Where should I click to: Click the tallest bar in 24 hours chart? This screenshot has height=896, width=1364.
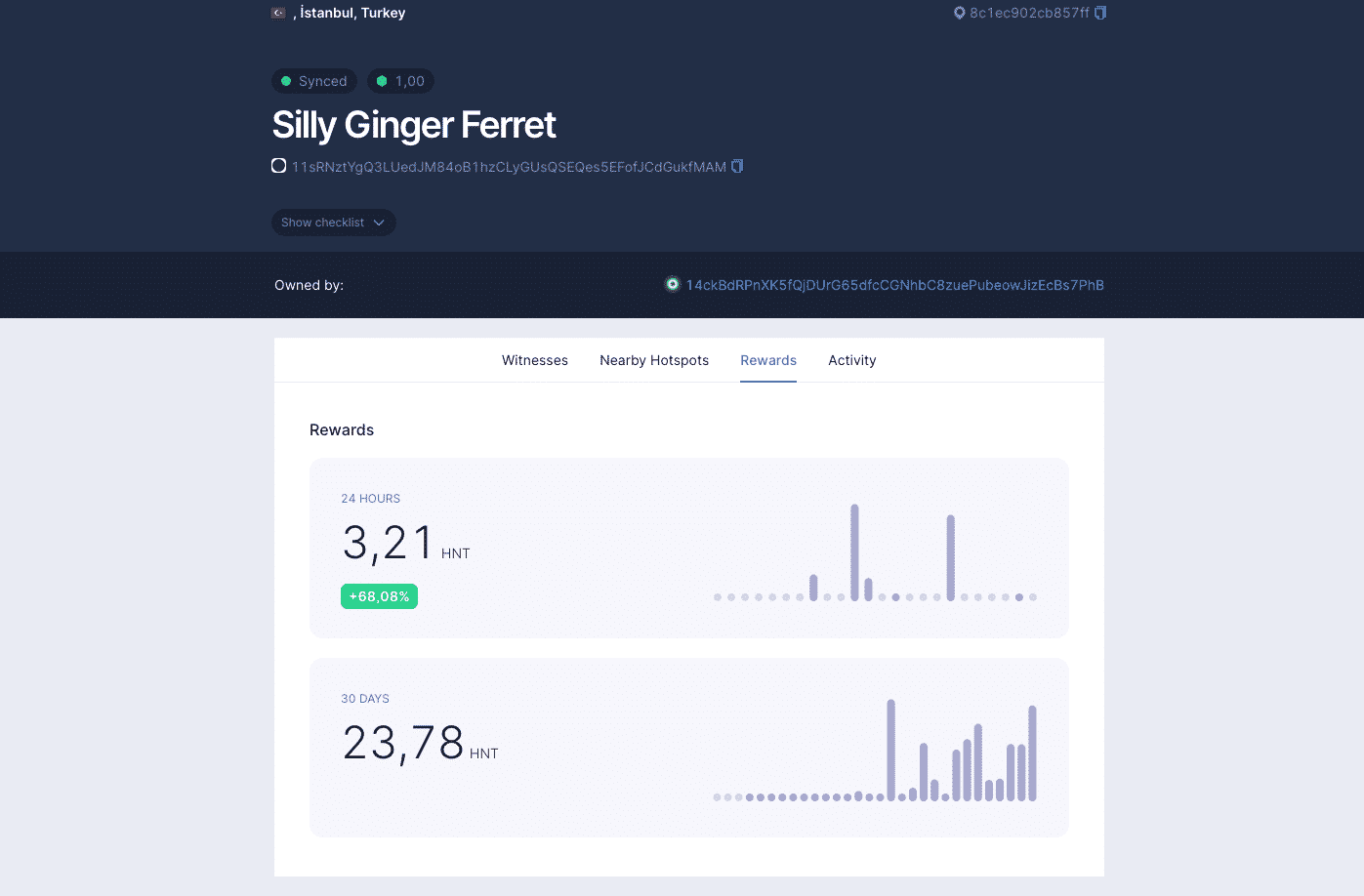854,551
